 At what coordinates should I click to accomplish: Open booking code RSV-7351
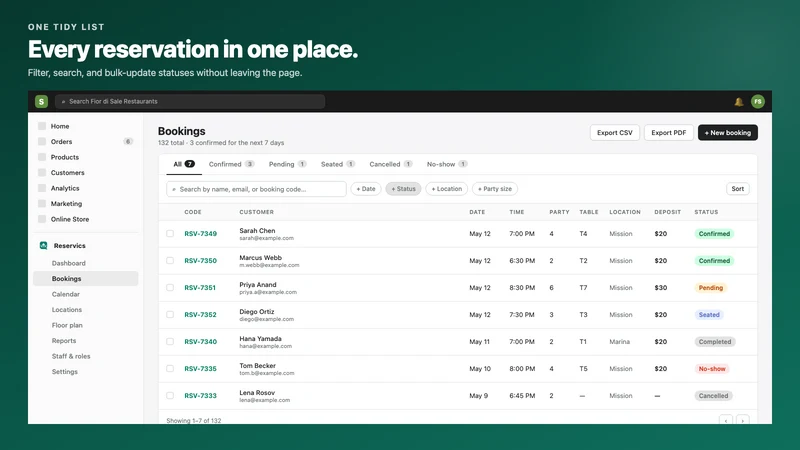click(200, 288)
